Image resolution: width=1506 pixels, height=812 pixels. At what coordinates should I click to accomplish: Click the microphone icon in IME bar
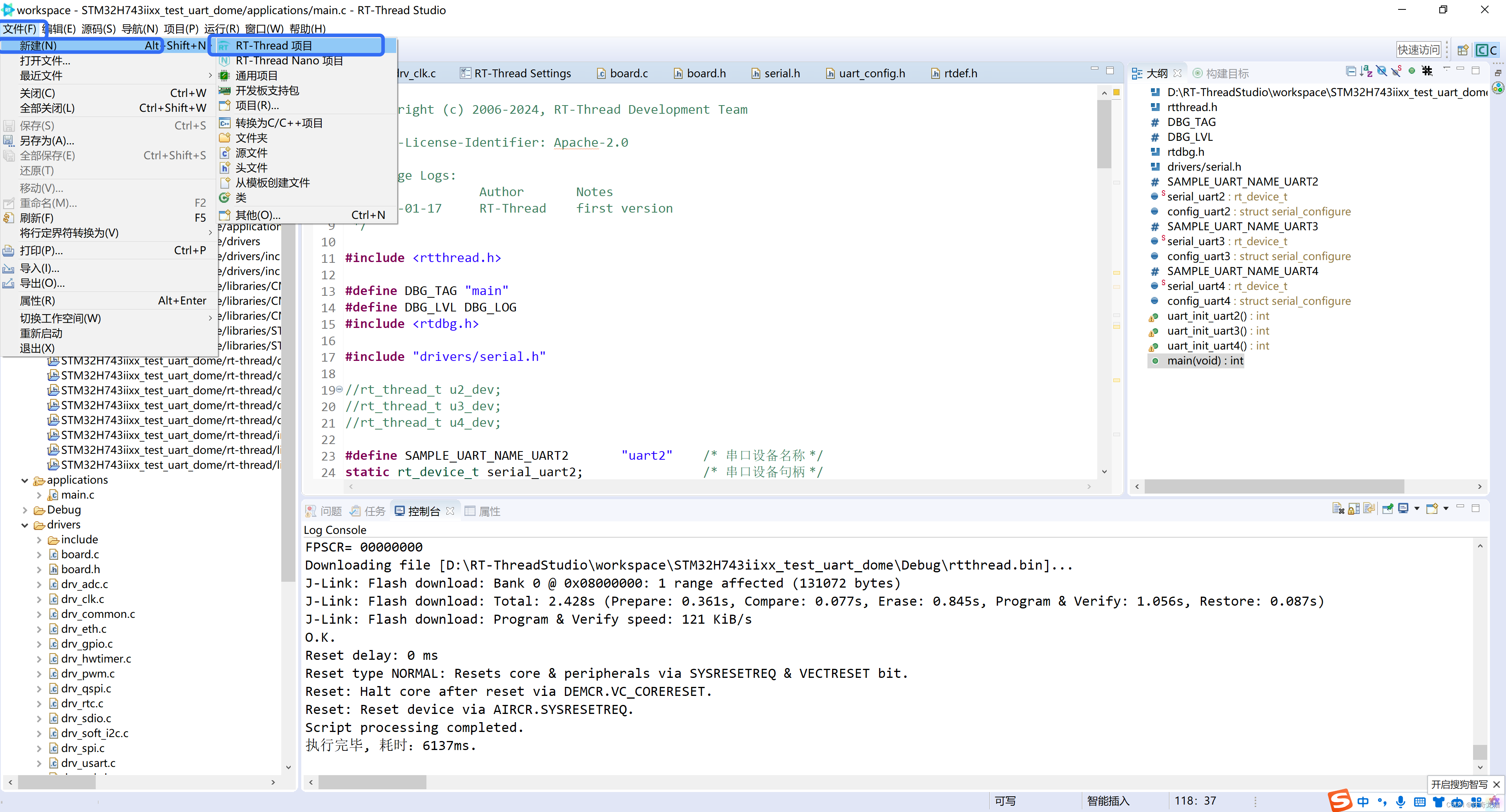(x=1401, y=801)
